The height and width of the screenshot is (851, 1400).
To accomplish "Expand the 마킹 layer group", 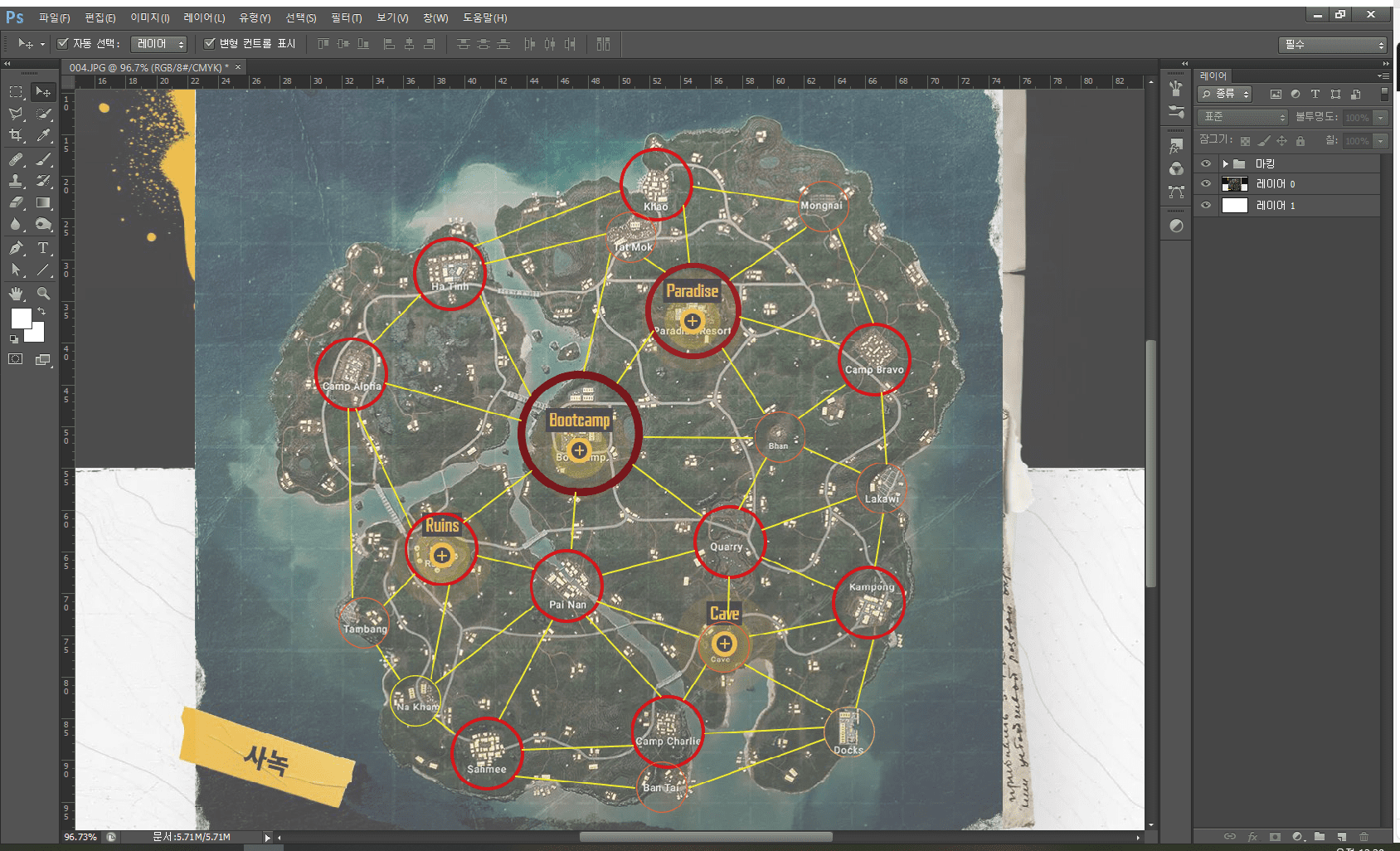I will coord(1225,164).
